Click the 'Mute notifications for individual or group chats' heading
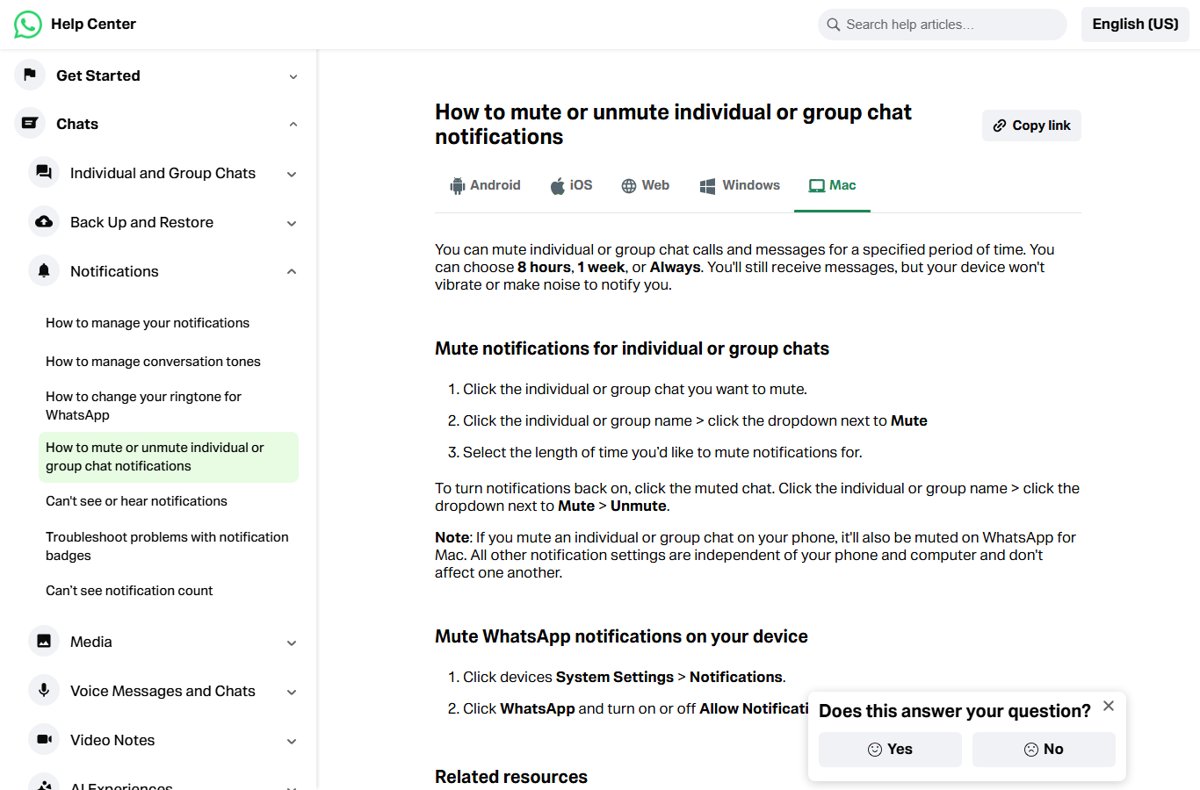The height and width of the screenshot is (790, 1200). [x=632, y=348]
